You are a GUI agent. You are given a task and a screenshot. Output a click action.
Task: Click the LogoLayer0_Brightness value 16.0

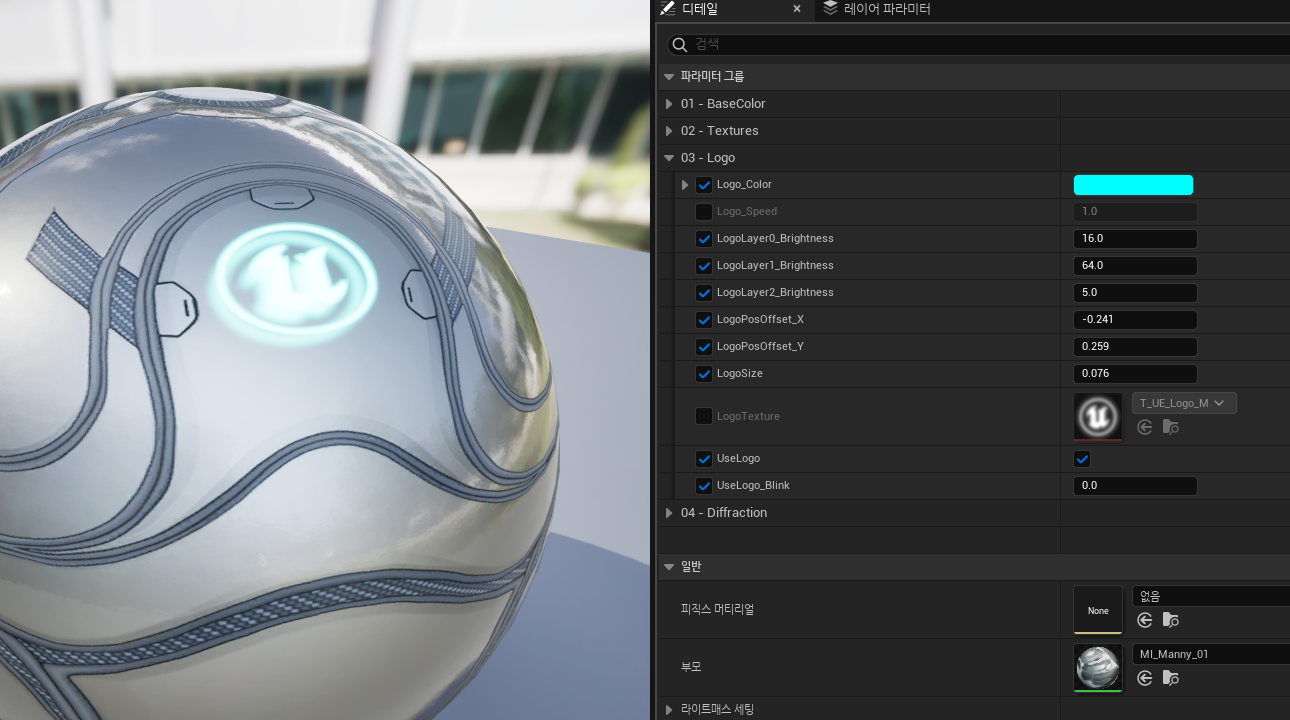coord(1135,239)
